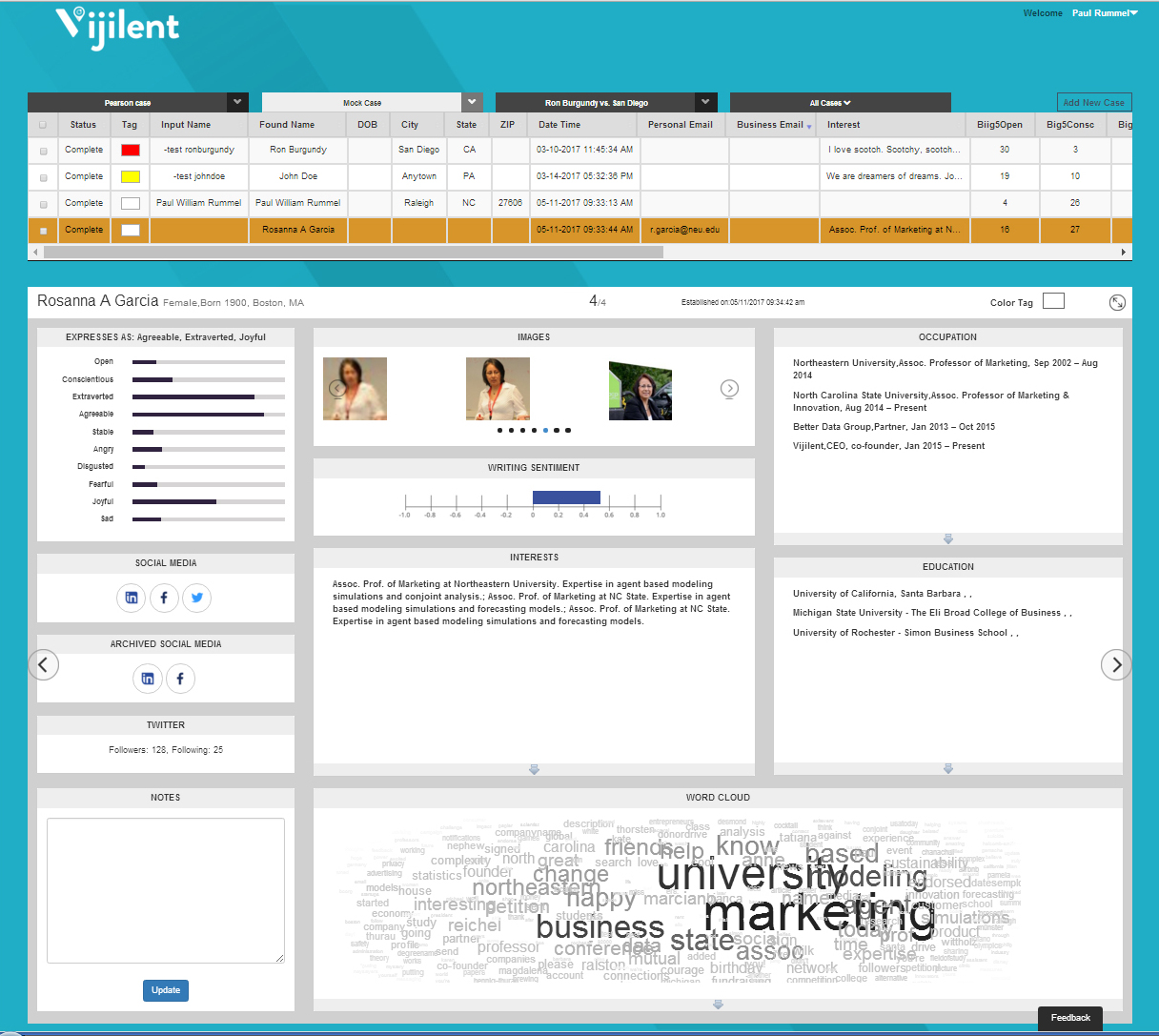Click the yellow tag swatch for John Doe
Image resolution: width=1159 pixels, height=1036 pixels.
click(x=131, y=176)
